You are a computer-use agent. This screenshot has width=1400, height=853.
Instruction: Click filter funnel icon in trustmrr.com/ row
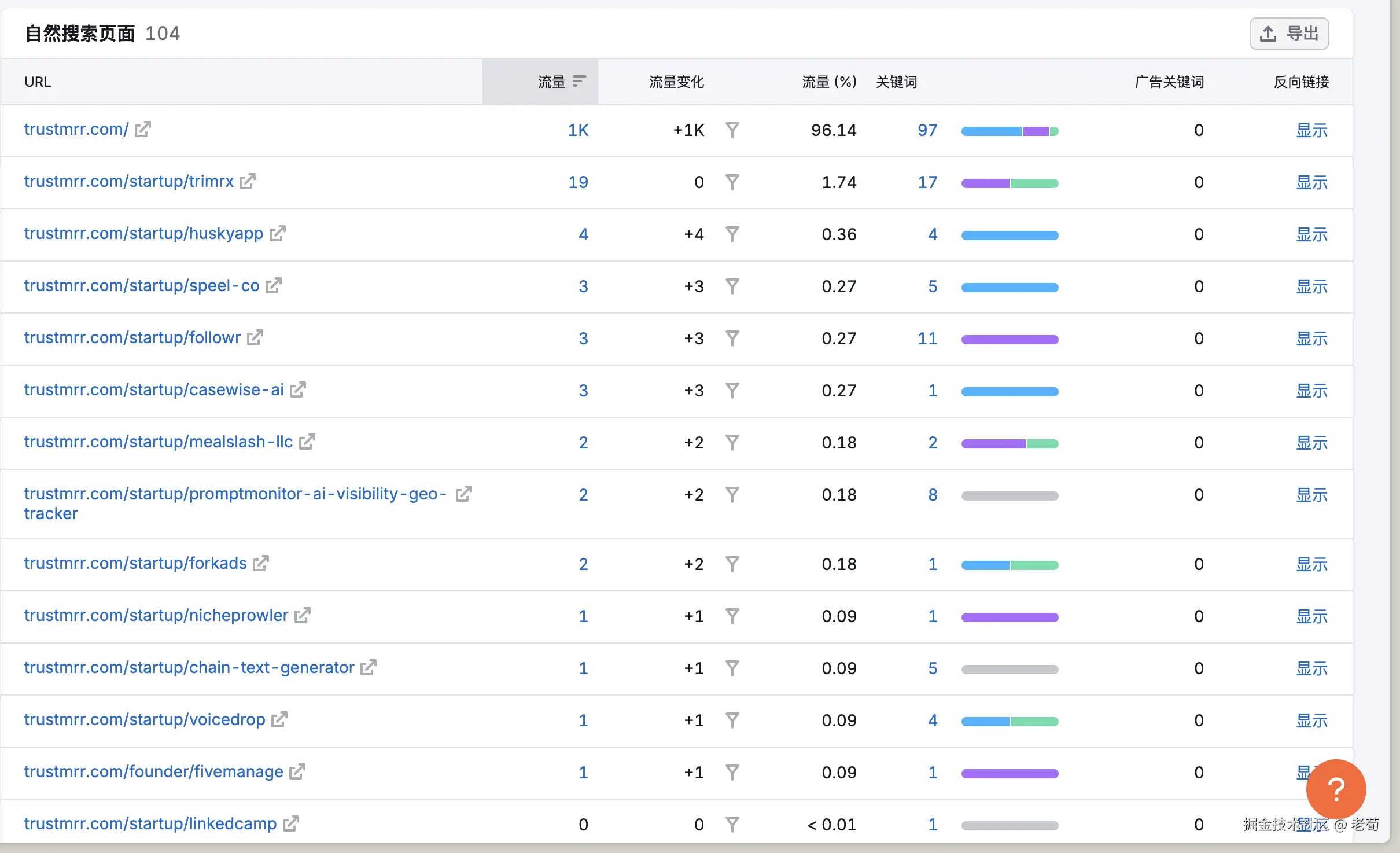click(x=732, y=130)
